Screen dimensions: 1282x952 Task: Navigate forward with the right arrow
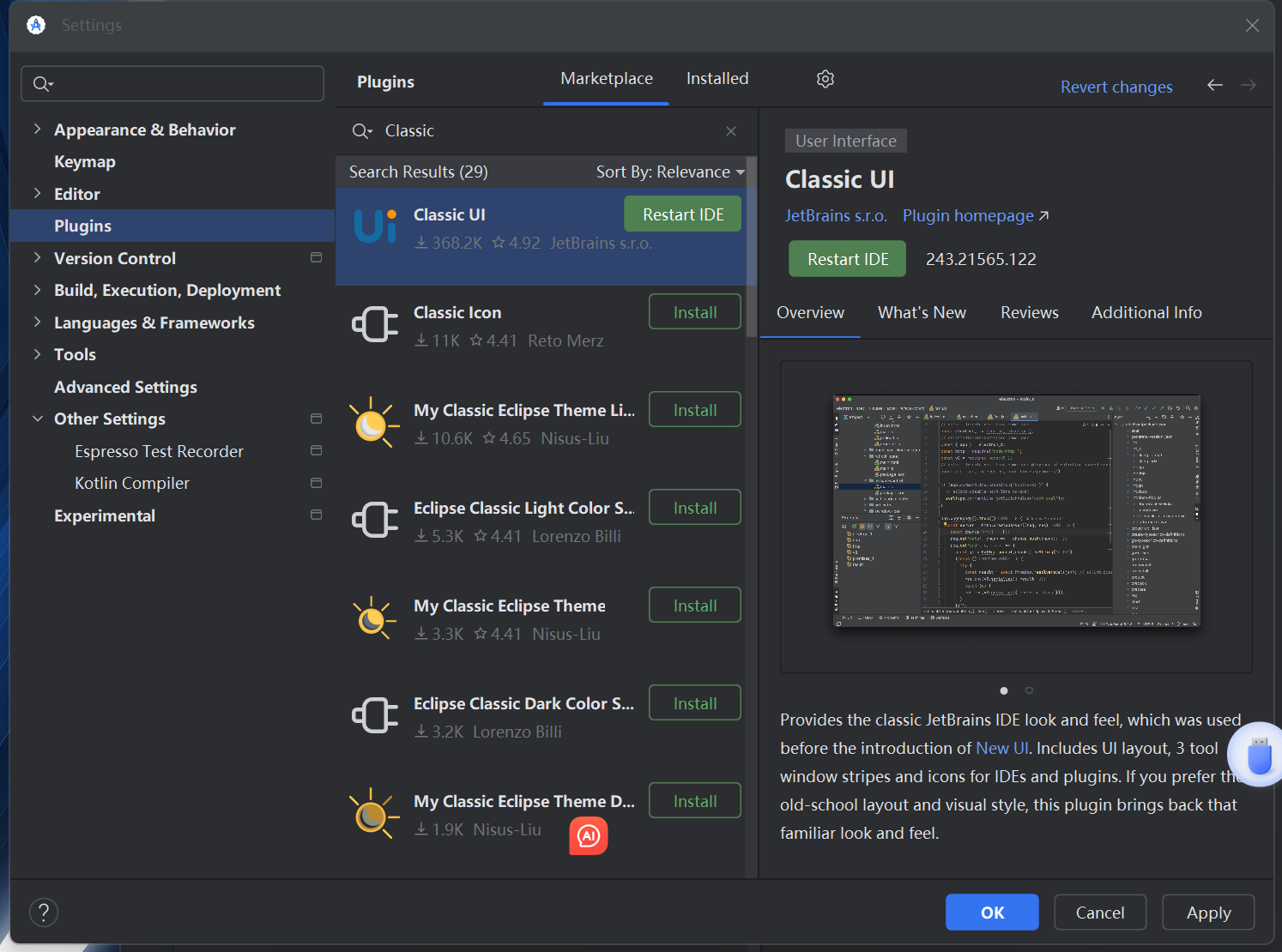pos(1249,85)
